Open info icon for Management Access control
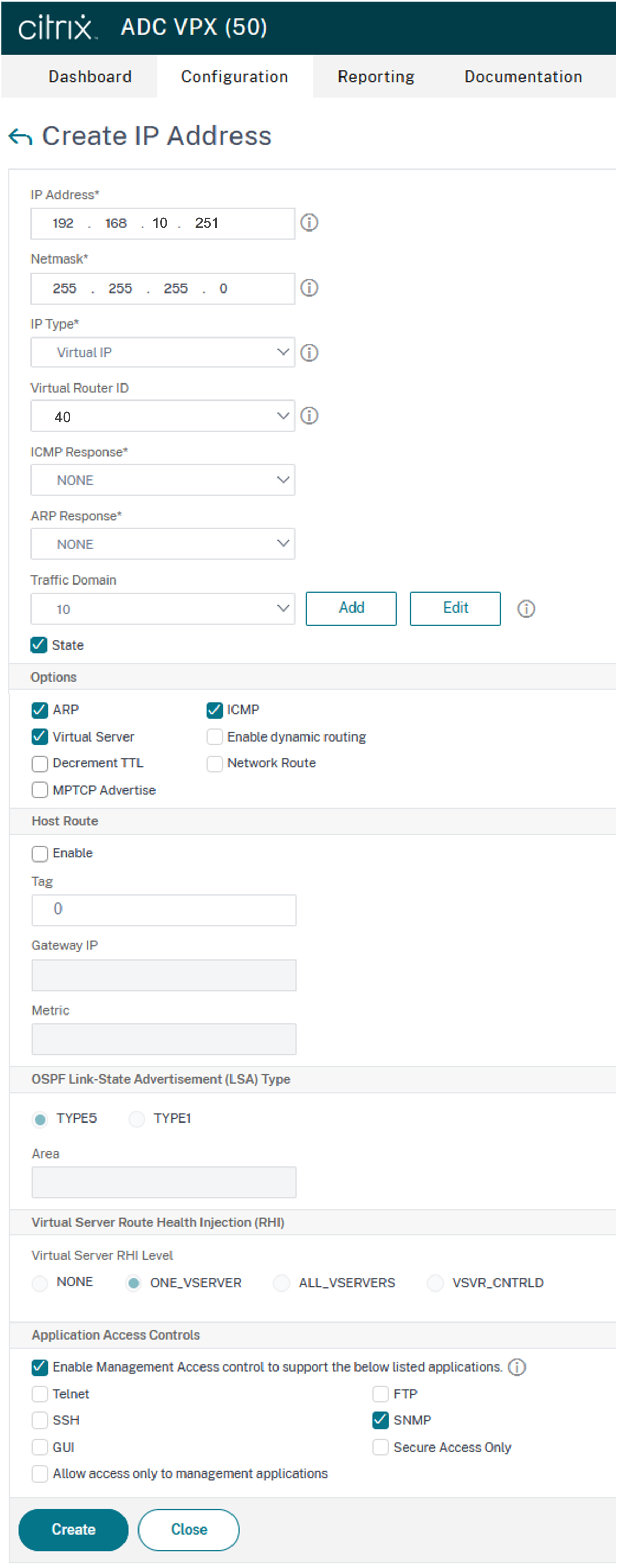The width and height of the screenshot is (618, 1568). pos(517,1367)
